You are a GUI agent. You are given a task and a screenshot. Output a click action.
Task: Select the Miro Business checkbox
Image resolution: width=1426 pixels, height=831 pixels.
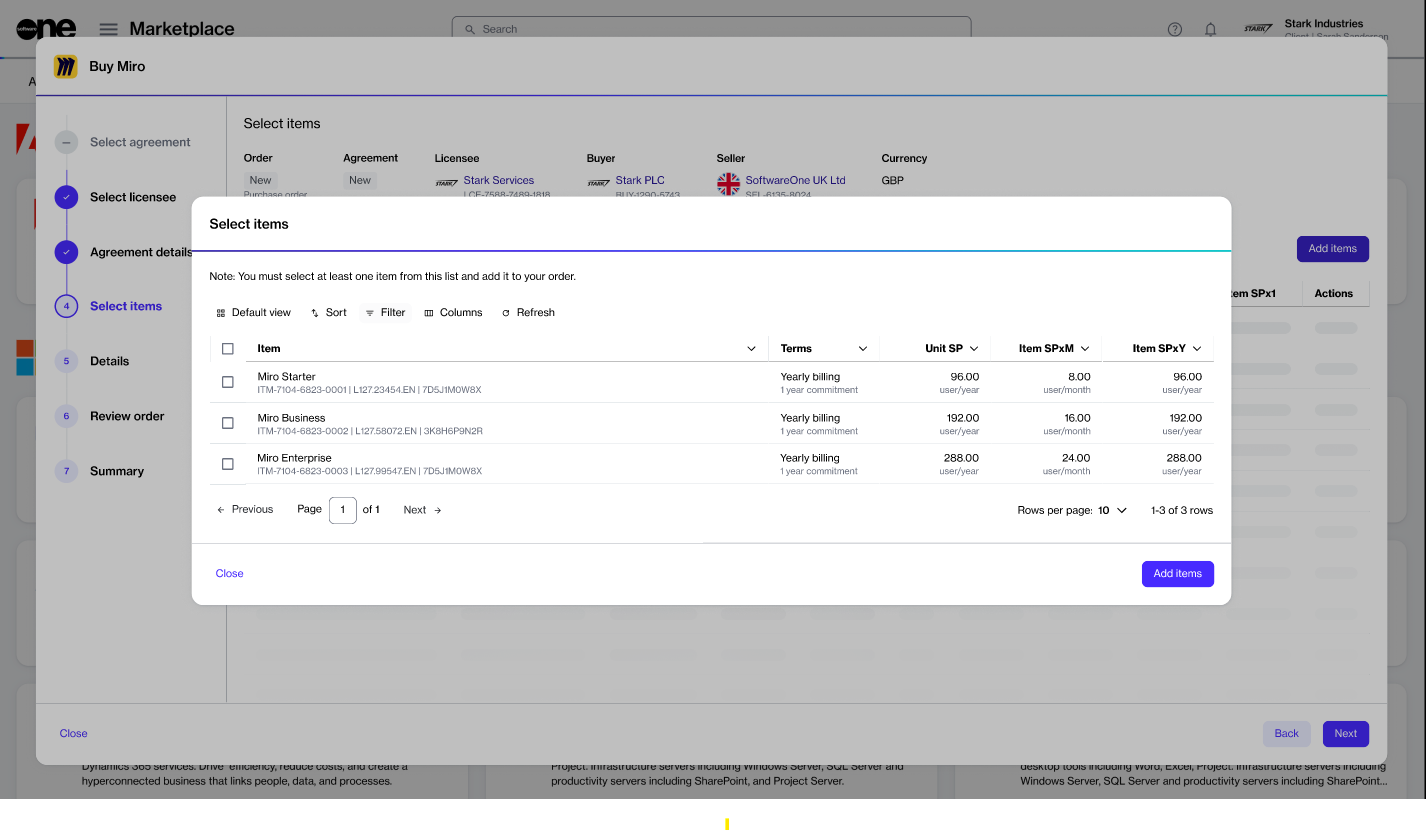(228, 423)
